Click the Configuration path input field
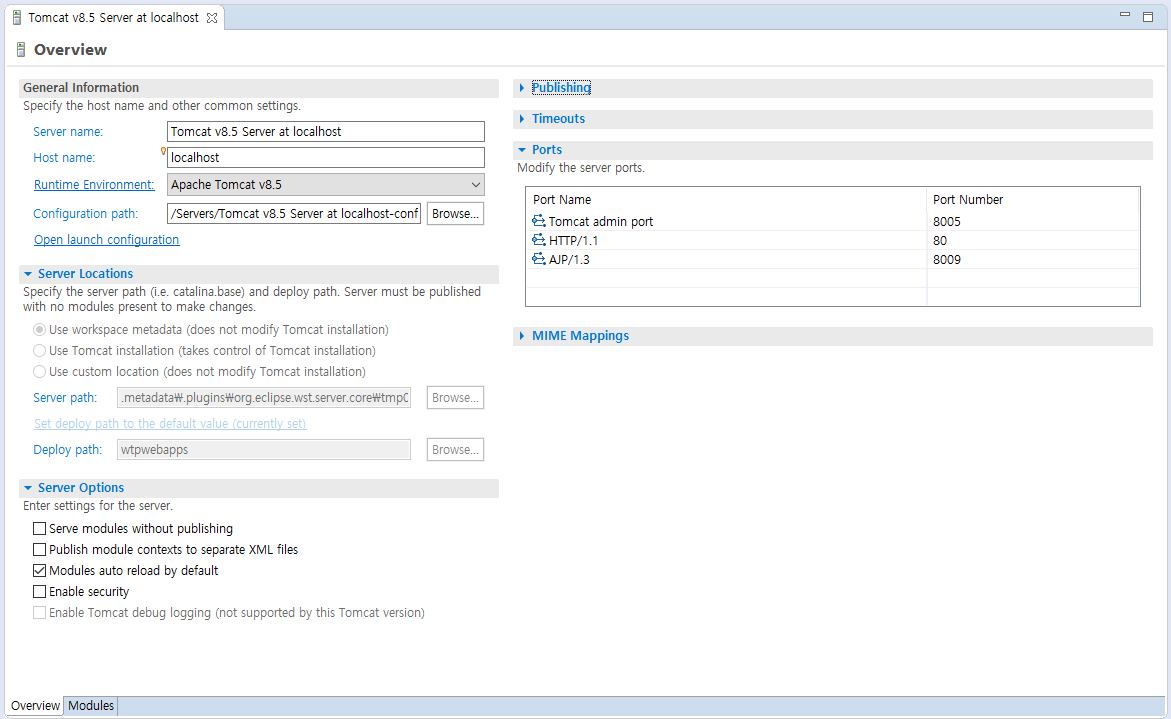 294,214
